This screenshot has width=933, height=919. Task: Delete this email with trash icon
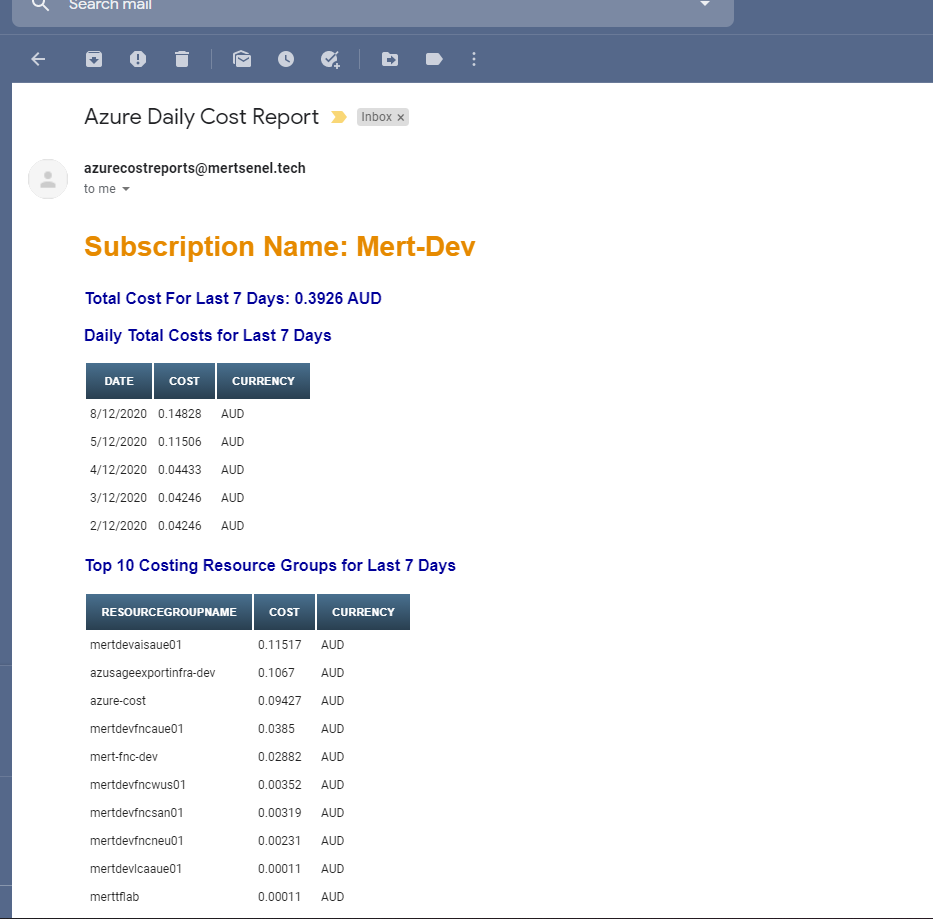pyautogui.click(x=182, y=59)
